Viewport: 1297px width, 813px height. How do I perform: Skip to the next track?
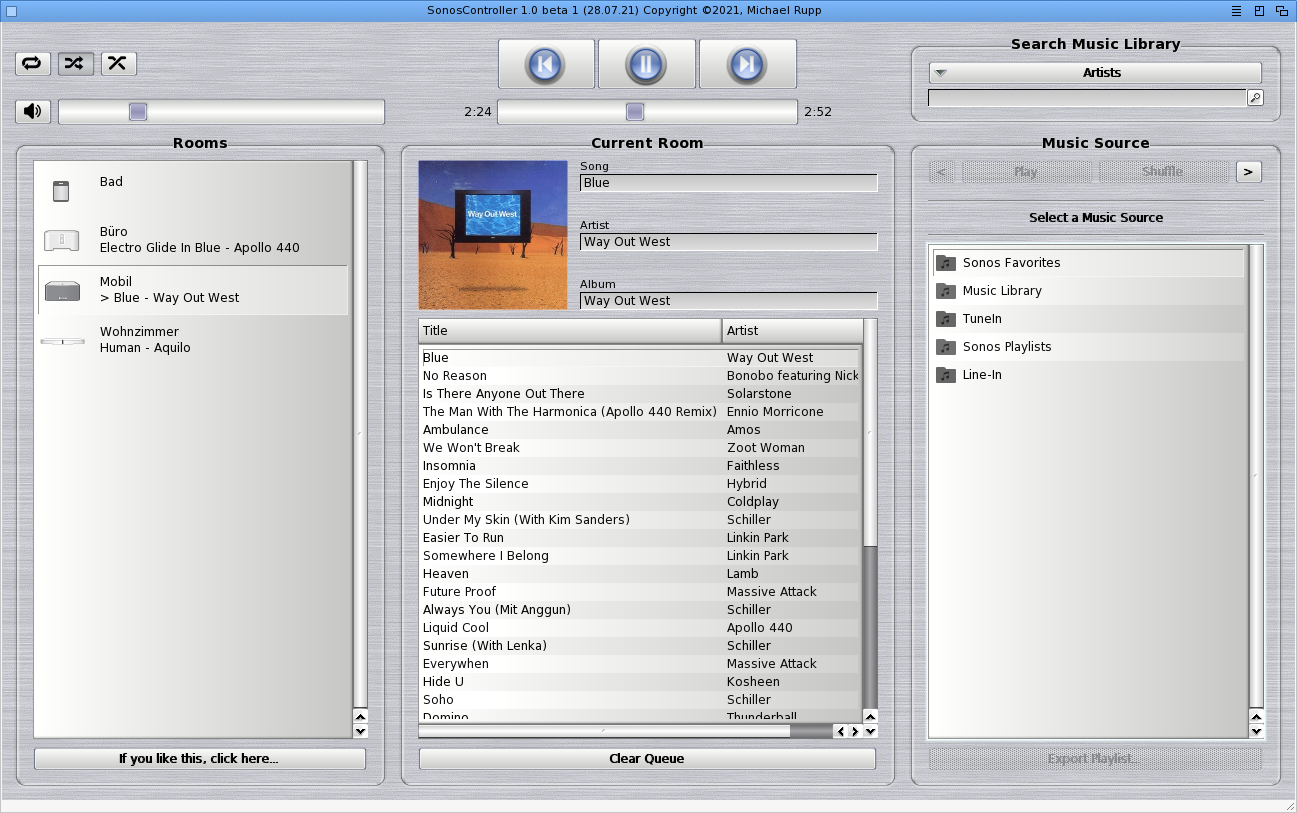747,65
